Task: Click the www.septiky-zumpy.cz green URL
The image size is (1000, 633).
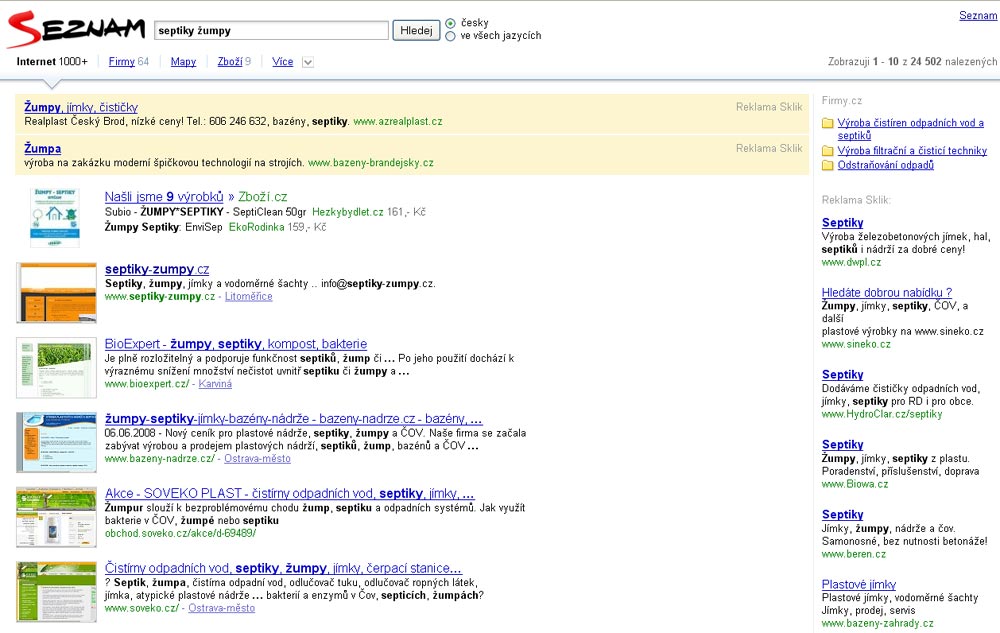Action: 160,296
